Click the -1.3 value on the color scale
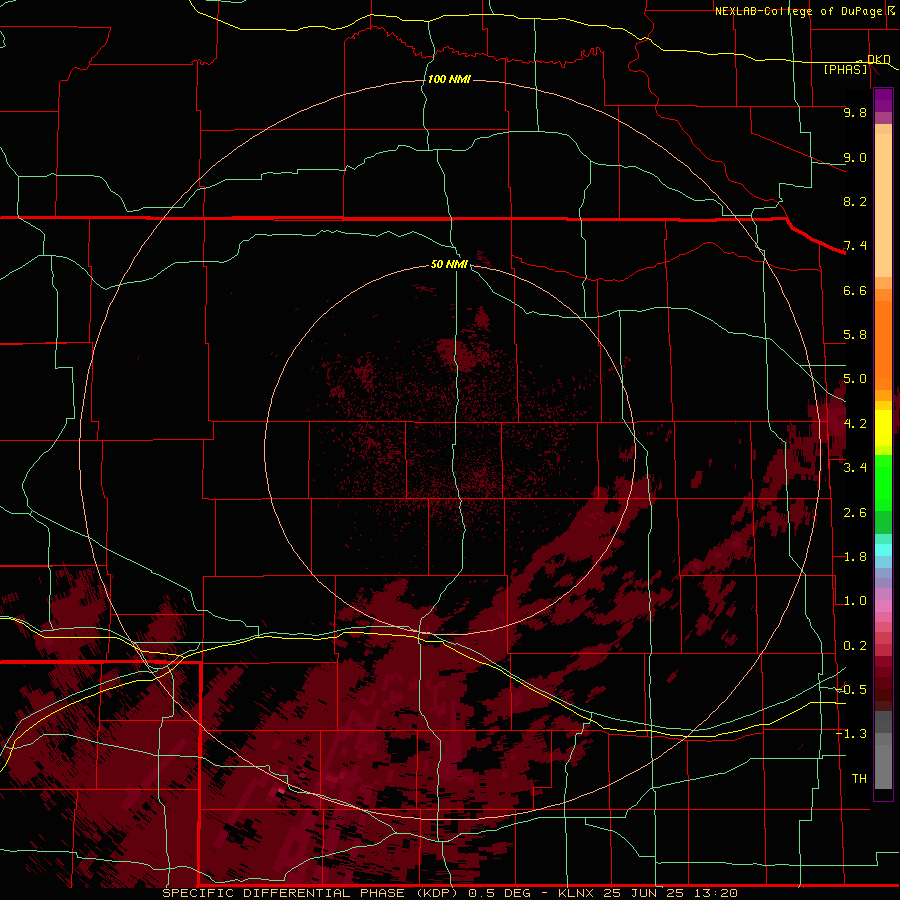The height and width of the screenshot is (900, 900). (x=851, y=734)
